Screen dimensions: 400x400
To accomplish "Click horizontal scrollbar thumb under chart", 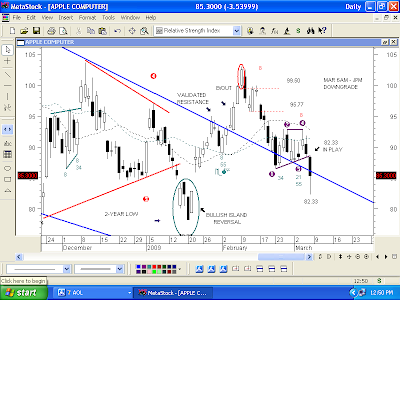I will 281,257.
